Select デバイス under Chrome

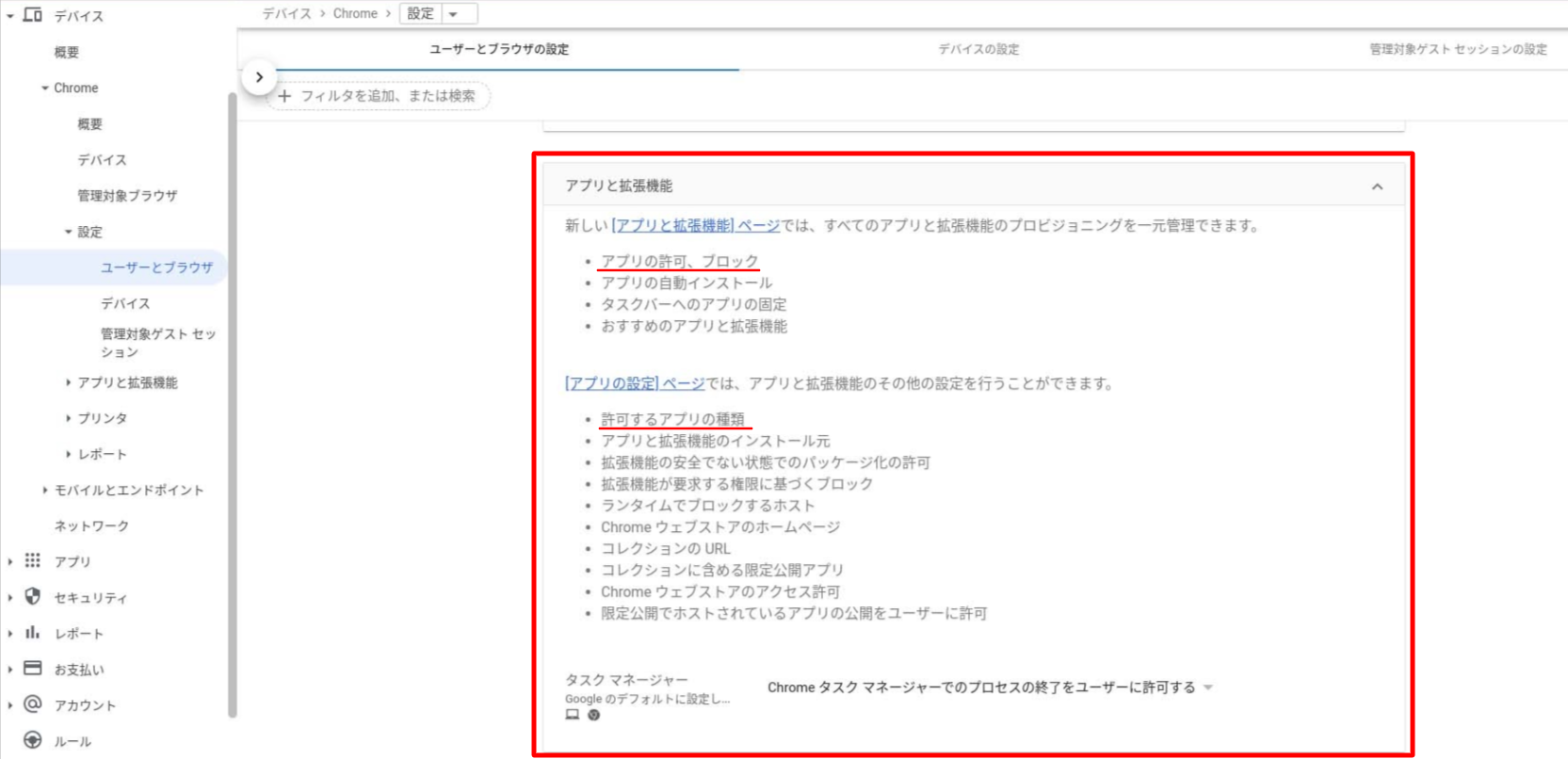coord(102,159)
